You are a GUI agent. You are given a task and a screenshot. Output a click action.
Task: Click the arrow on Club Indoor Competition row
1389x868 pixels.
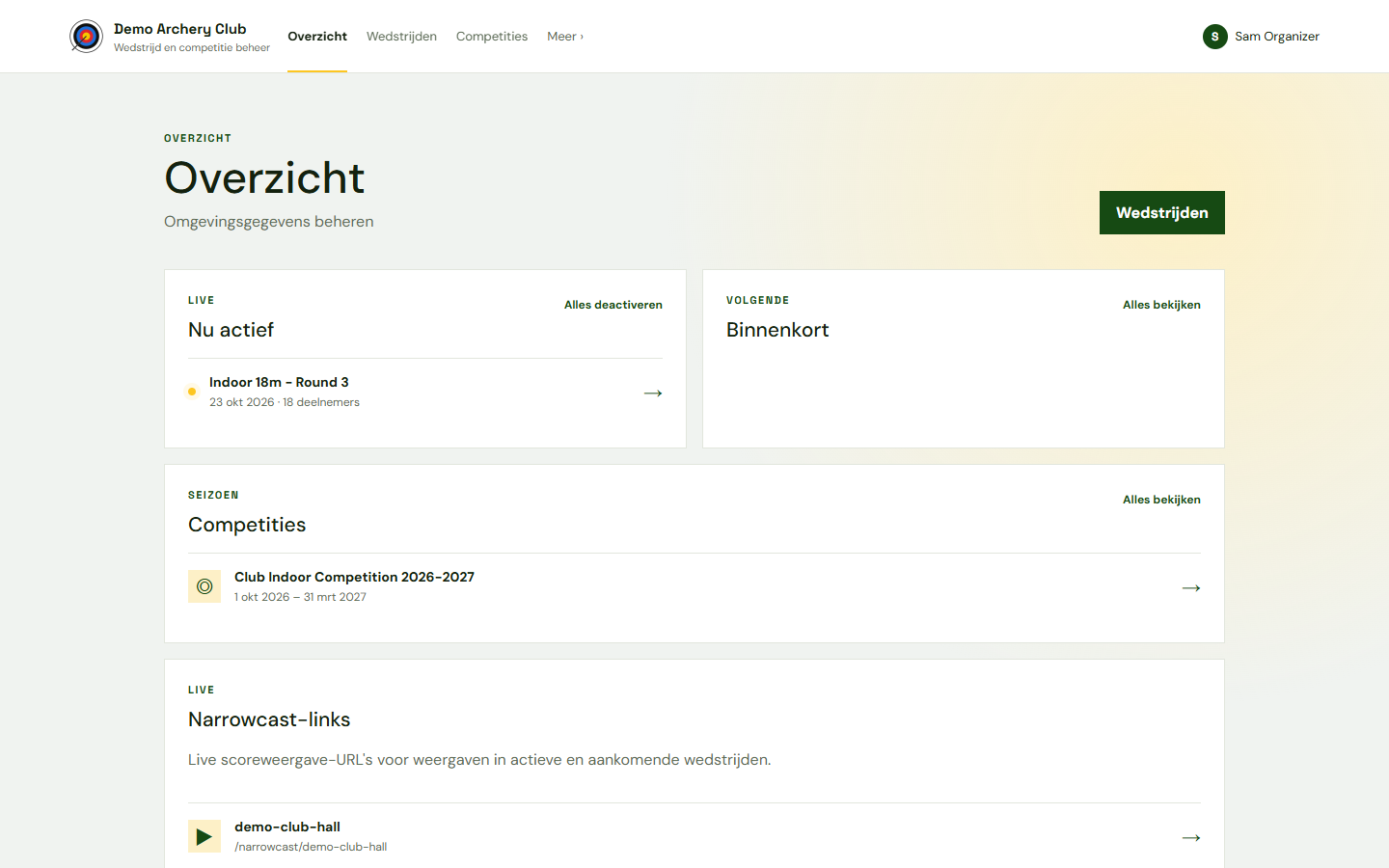click(x=1191, y=587)
